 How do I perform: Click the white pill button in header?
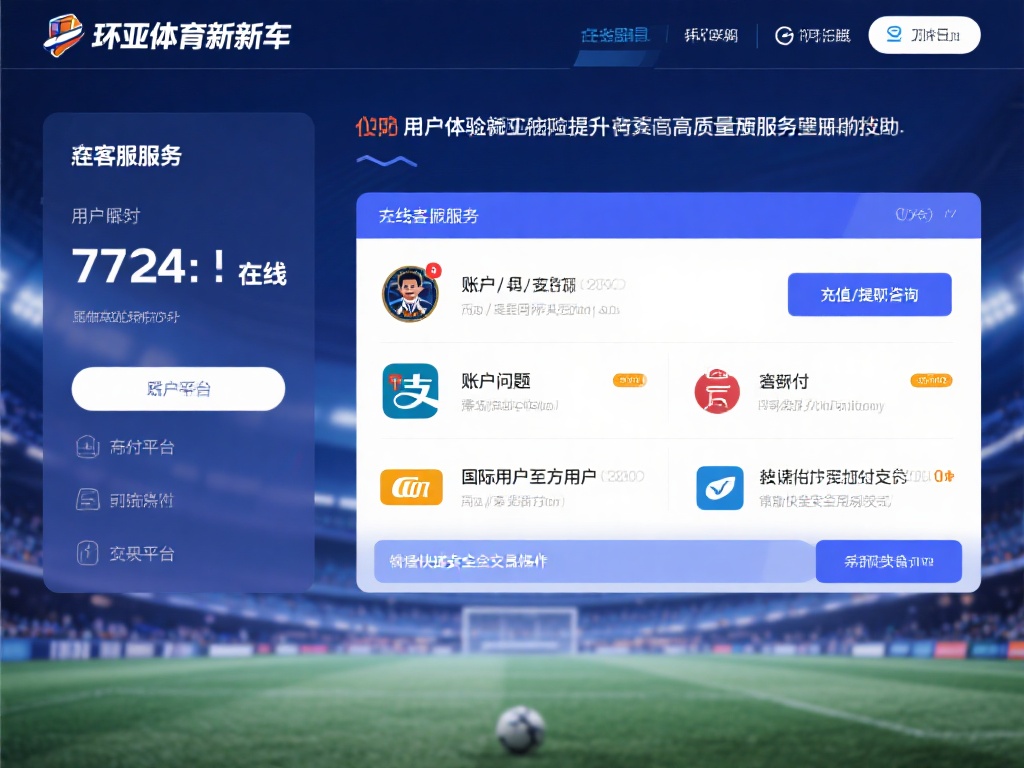point(924,35)
